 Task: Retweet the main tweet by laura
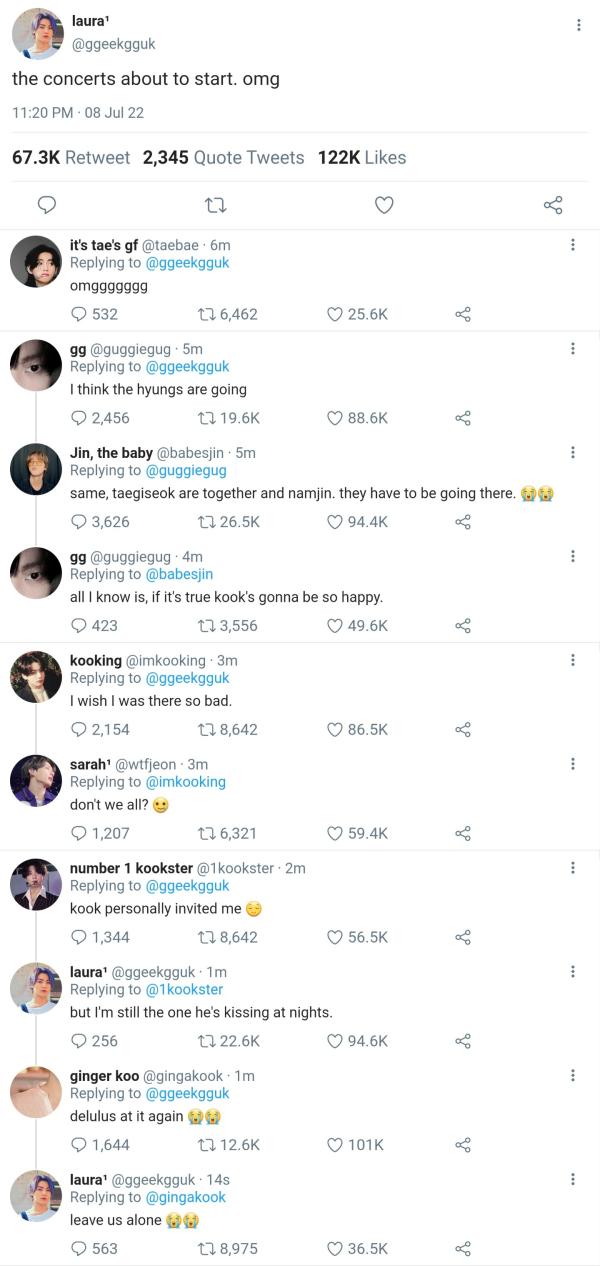click(215, 205)
